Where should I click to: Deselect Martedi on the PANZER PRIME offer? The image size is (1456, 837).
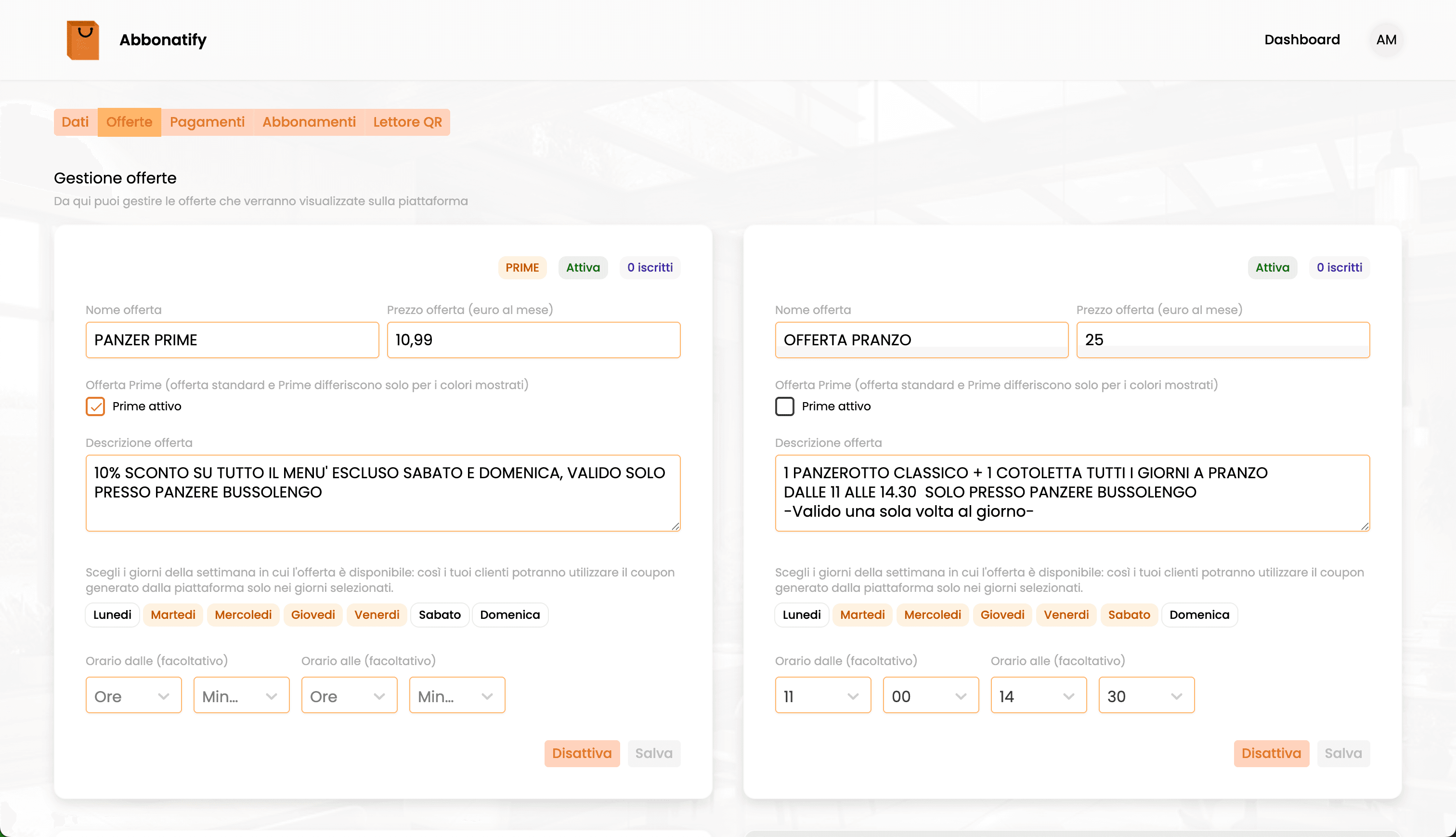coord(172,615)
